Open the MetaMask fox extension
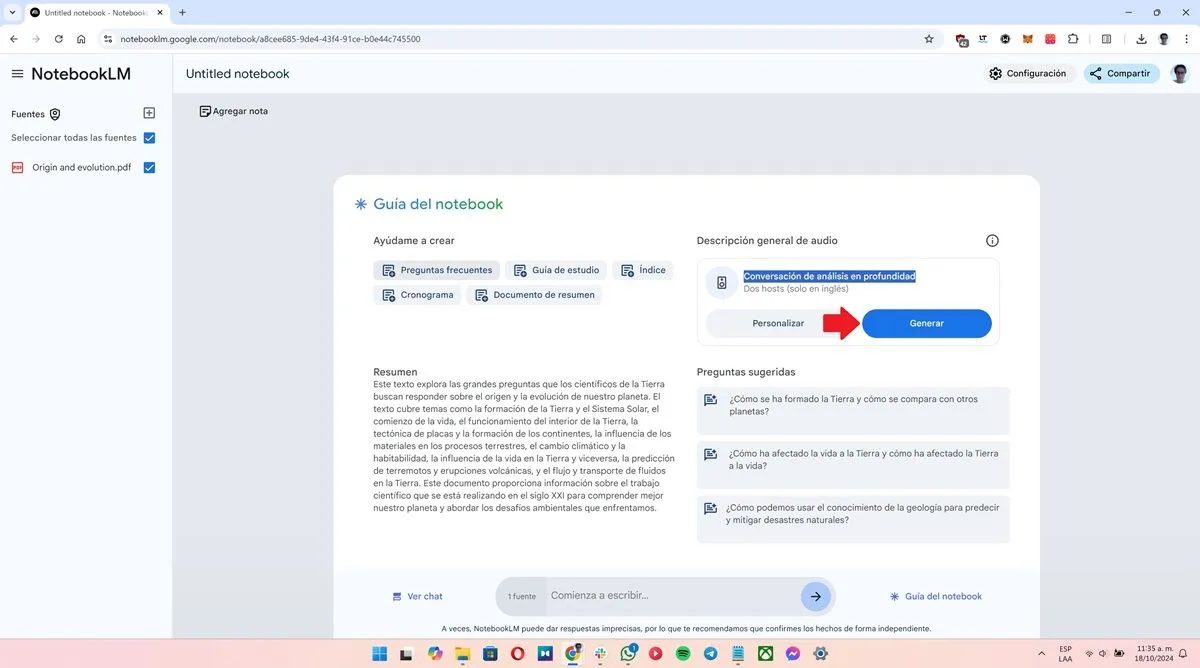Viewport: 1200px width, 668px height. click(1028, 39)
